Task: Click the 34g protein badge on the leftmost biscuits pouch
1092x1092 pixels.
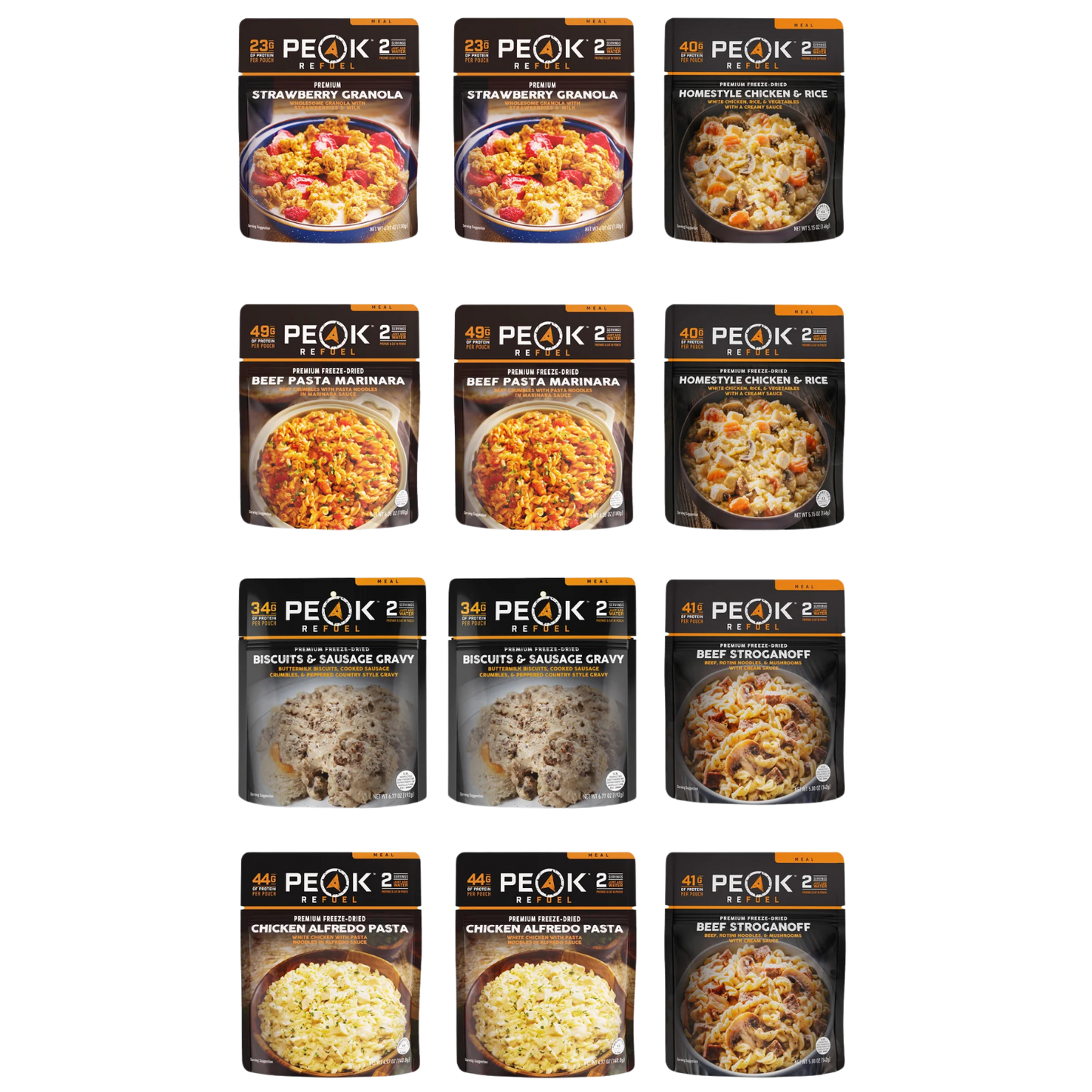Action: (264, 613)
